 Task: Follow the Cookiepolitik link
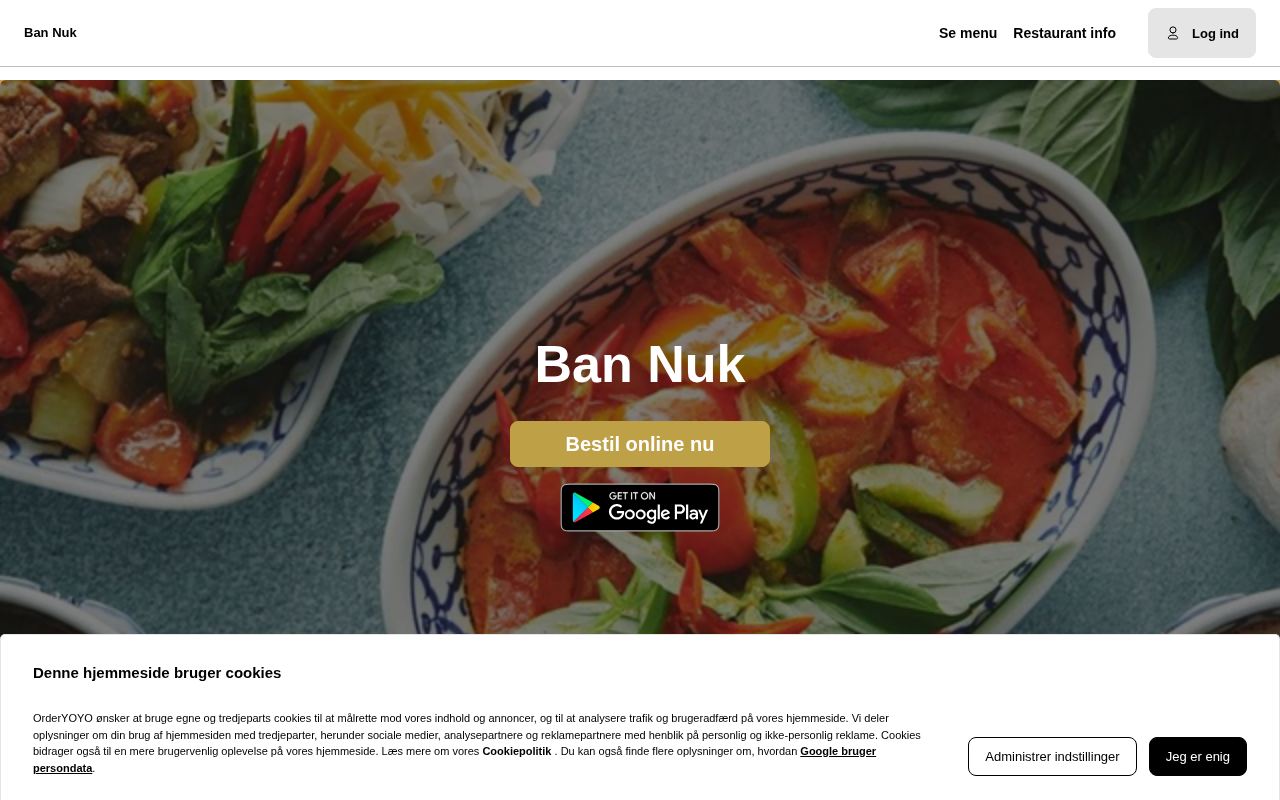[517, 751]
